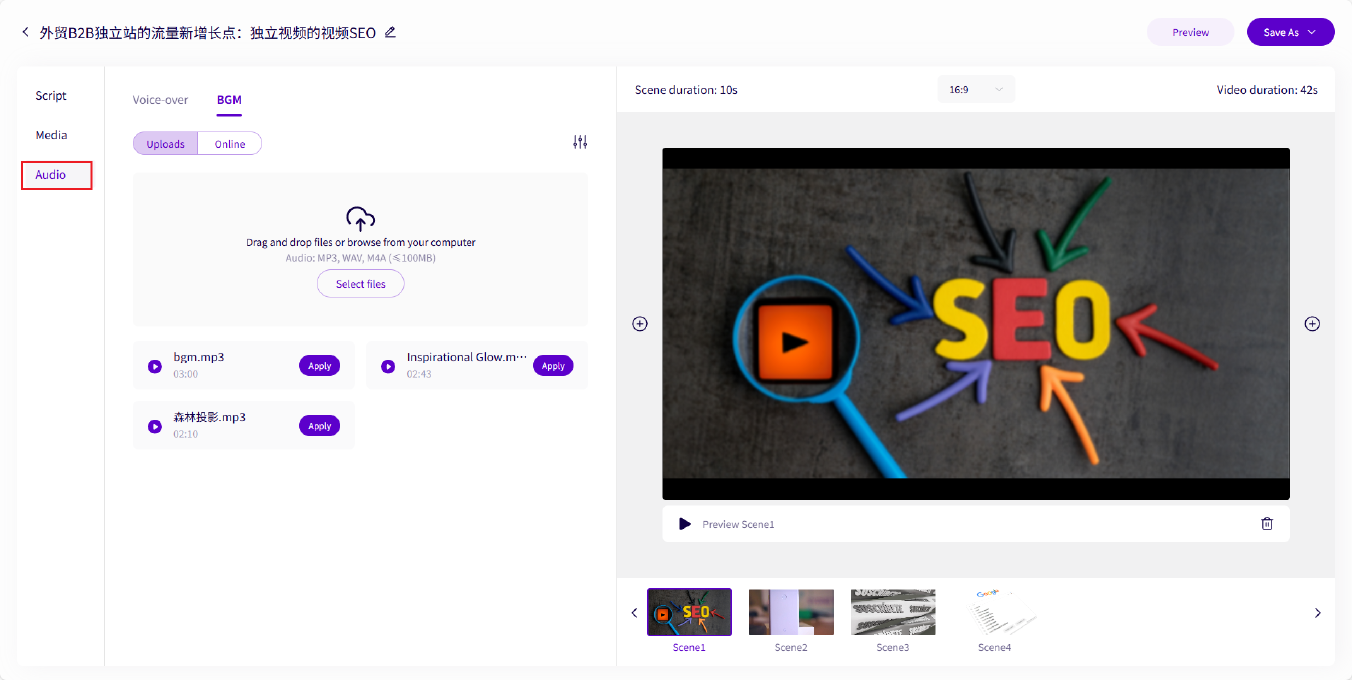Play the Inspirational Glow track

[x=388, y=367]
